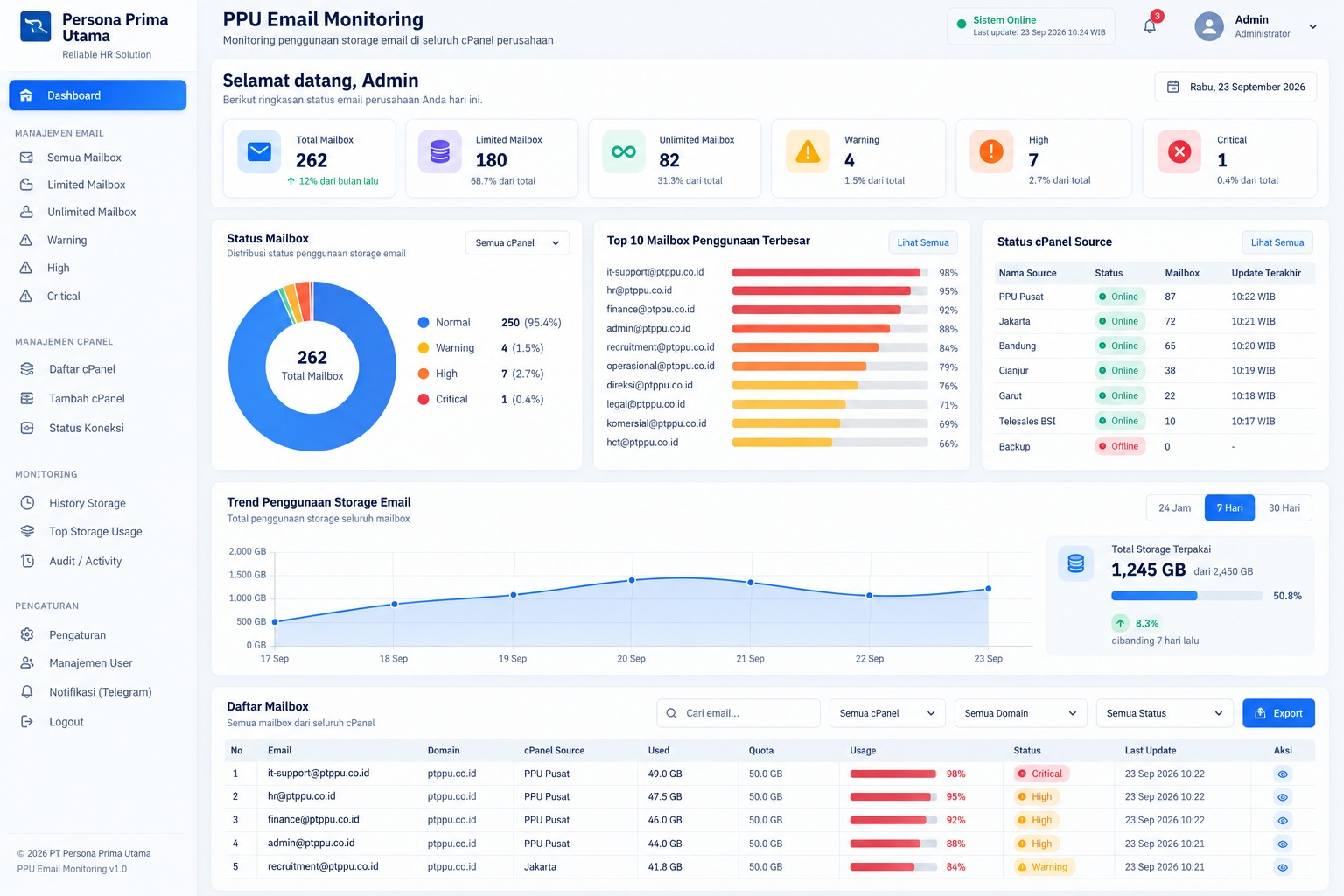Click the Persona Prima Utama logo

(36, 26)
